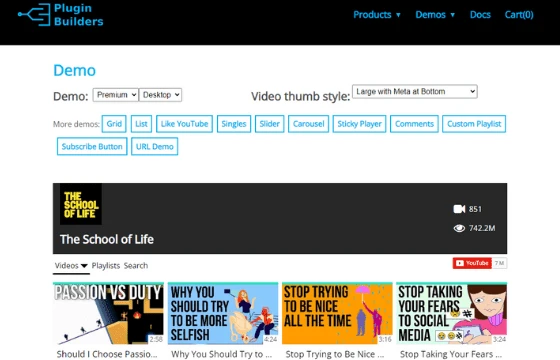Open the Premium demo type dropdown
Screen dimensions: 560x360
[116, 95]
